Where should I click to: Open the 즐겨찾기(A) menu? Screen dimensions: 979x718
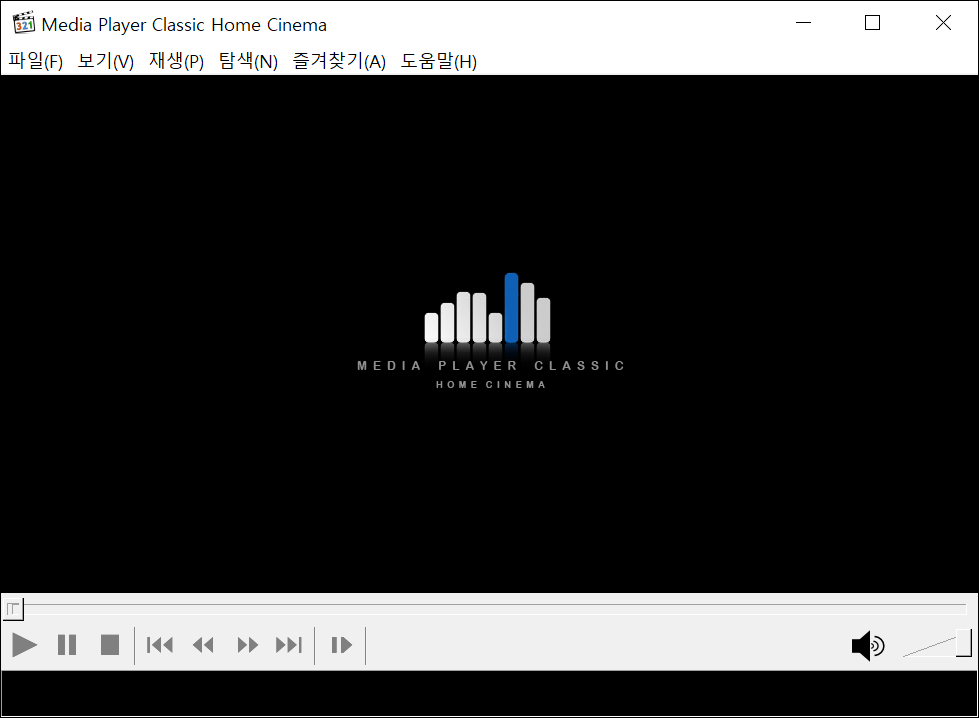[339, 61]
